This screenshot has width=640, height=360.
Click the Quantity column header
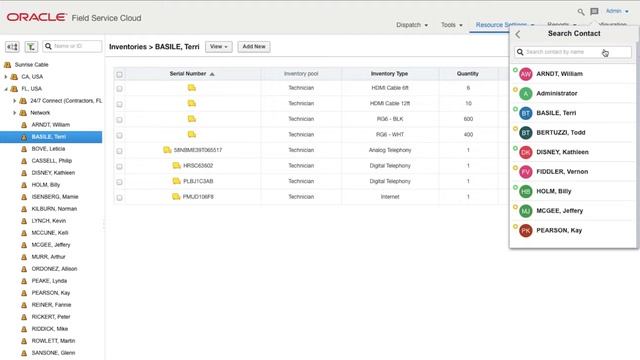tap(468, 74)
